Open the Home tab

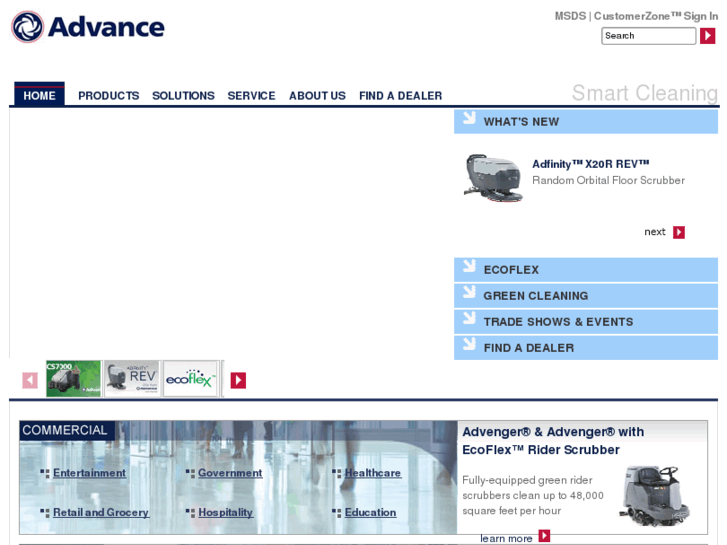click(x=39, y=95)
